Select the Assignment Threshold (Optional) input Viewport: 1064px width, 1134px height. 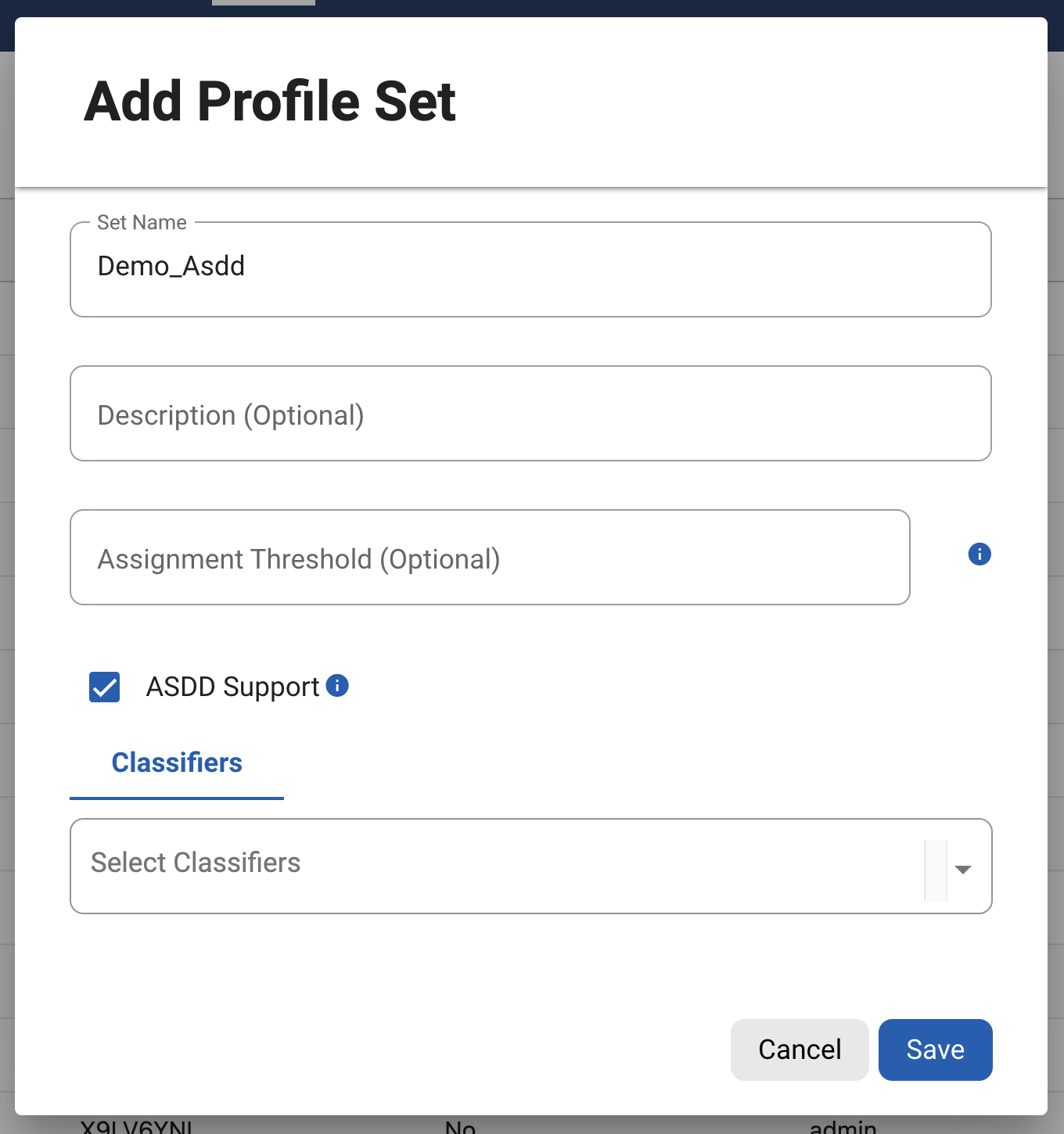490,558
